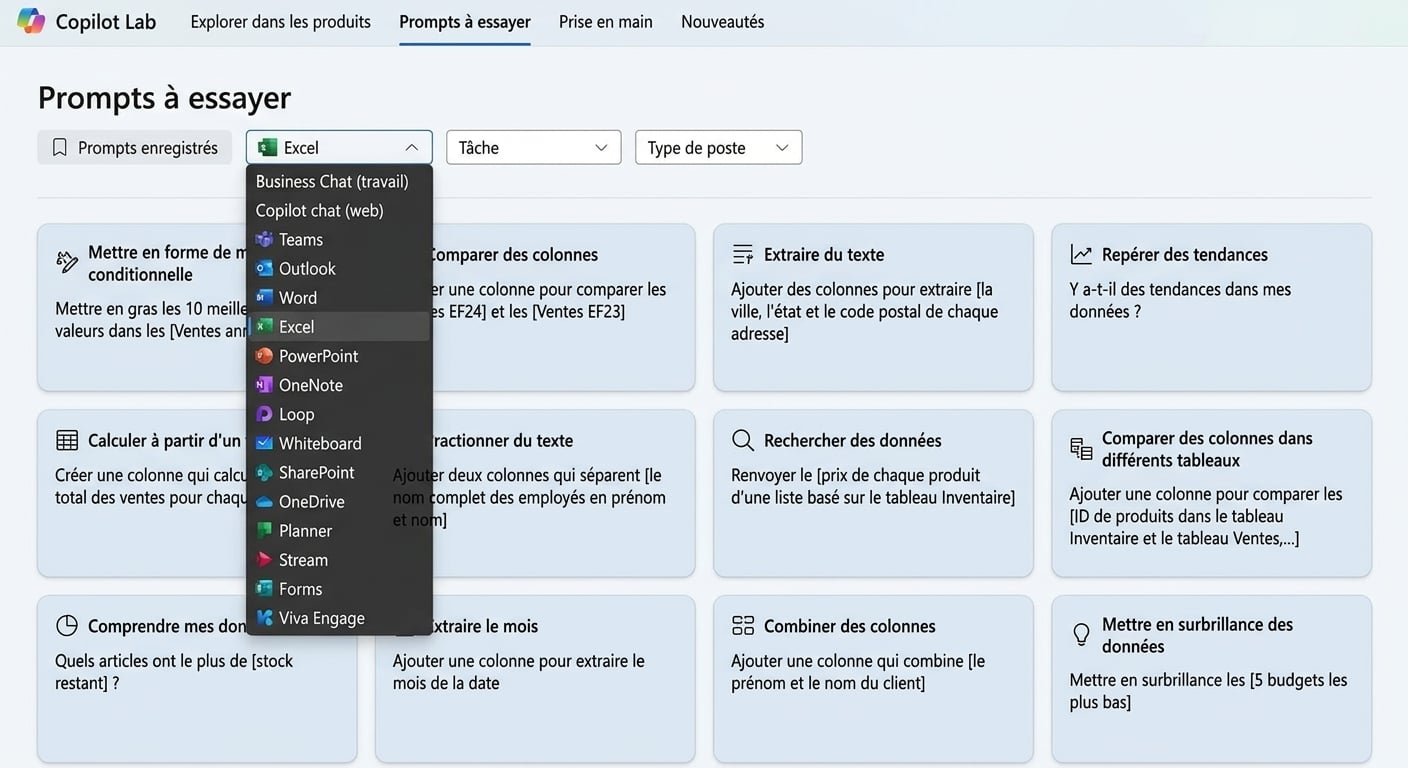Click the "Prompts à essayer" page heading

[x=164, y=98]
